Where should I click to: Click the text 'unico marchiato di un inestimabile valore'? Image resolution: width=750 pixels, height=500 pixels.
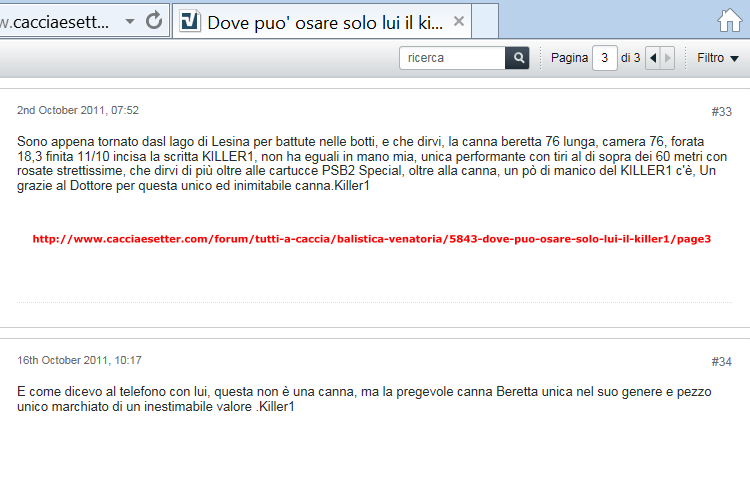(x=134, y=407)
